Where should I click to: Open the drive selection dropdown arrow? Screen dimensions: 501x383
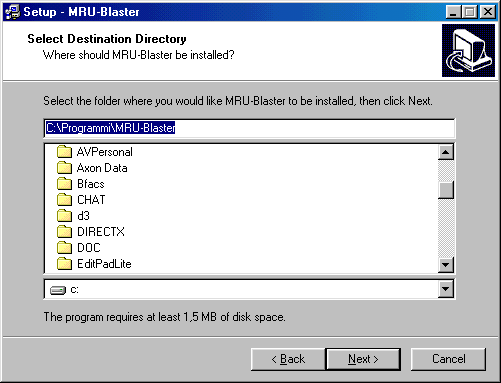pos(446,289)
